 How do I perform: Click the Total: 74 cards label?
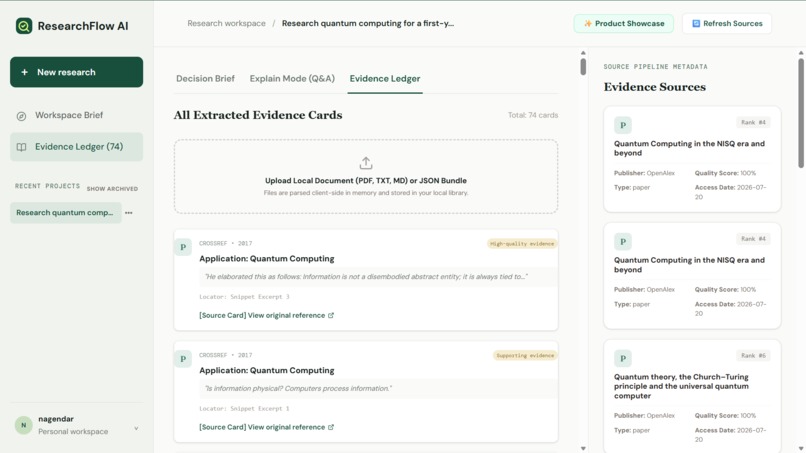tap(533, 115)
